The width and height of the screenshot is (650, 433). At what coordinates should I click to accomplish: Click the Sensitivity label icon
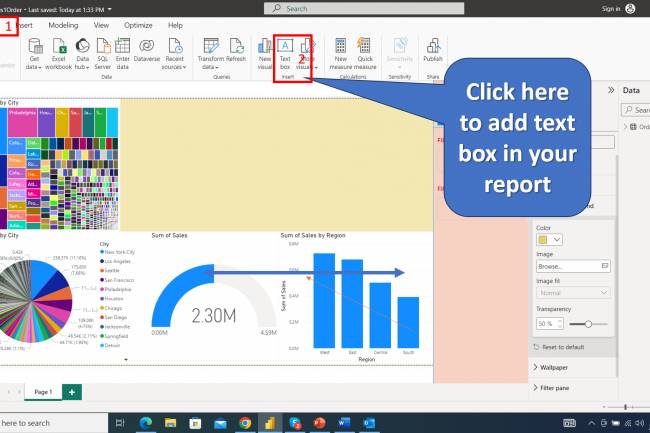click(x=400, y=46)
